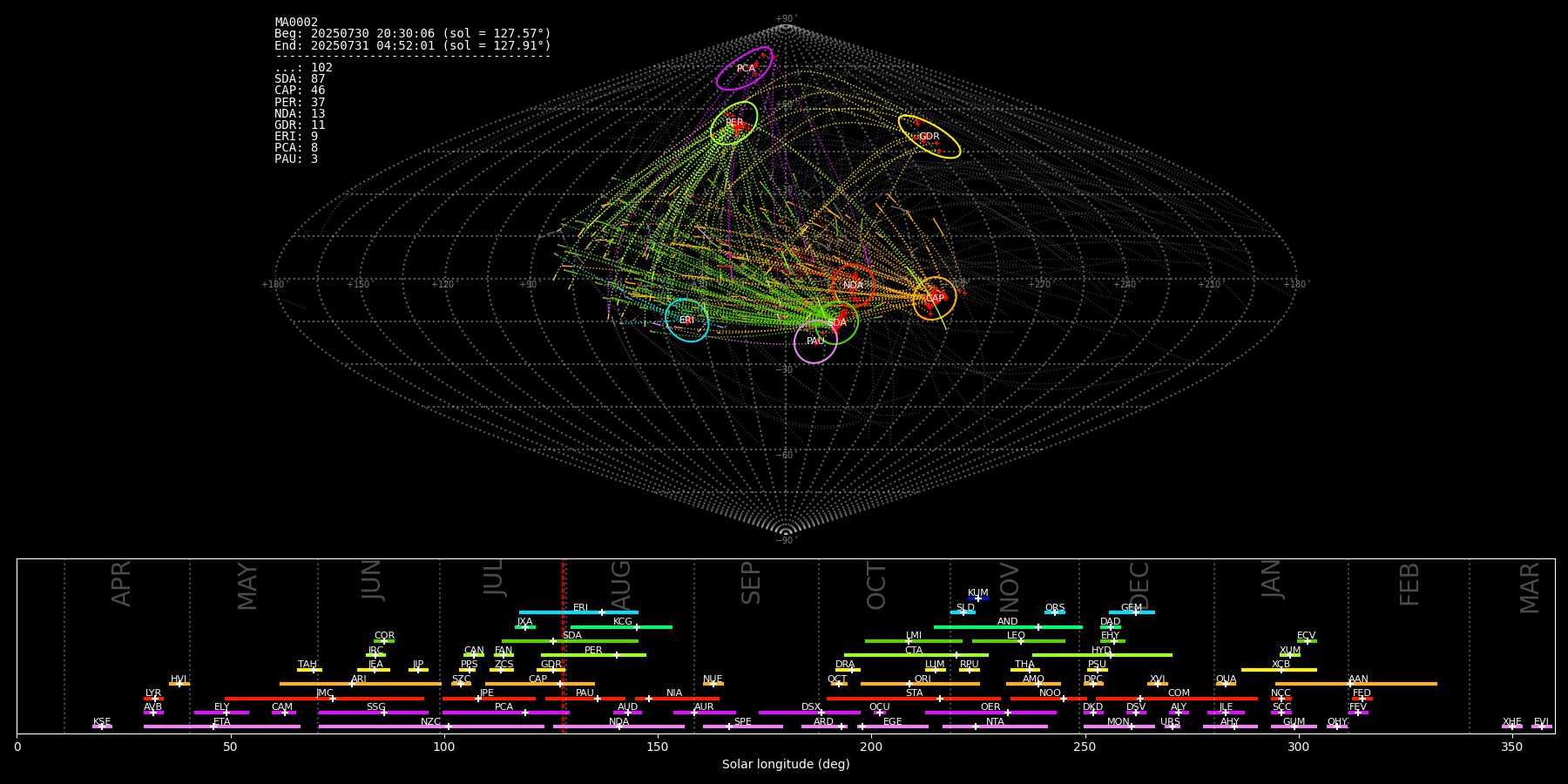Click the COR shower bar in timeline

(384, 641)
